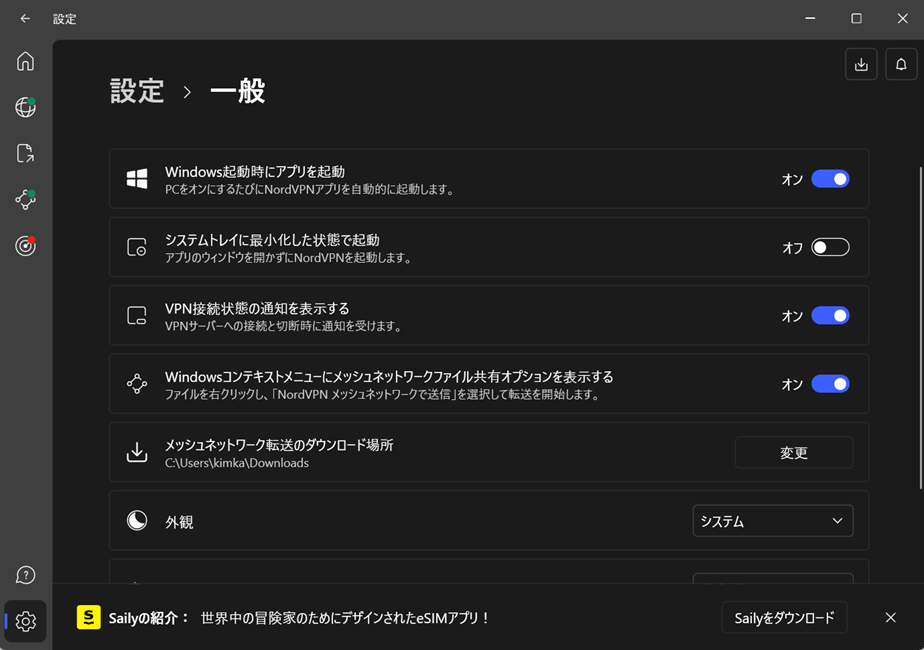The image size is (924, 650).
Task: Open the file sharing sidebar icon
Action: point(25,153)
